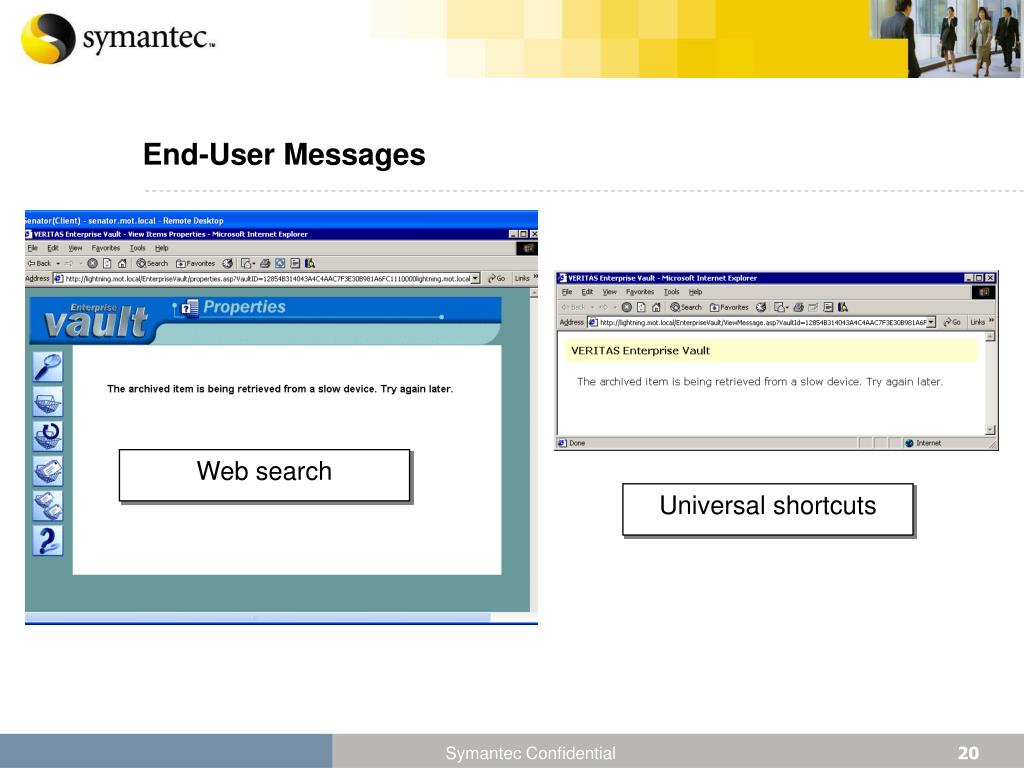Click Discuss icon in Properties window toolbar
Screen dimensions: 1024x768
tap(295, 263)
